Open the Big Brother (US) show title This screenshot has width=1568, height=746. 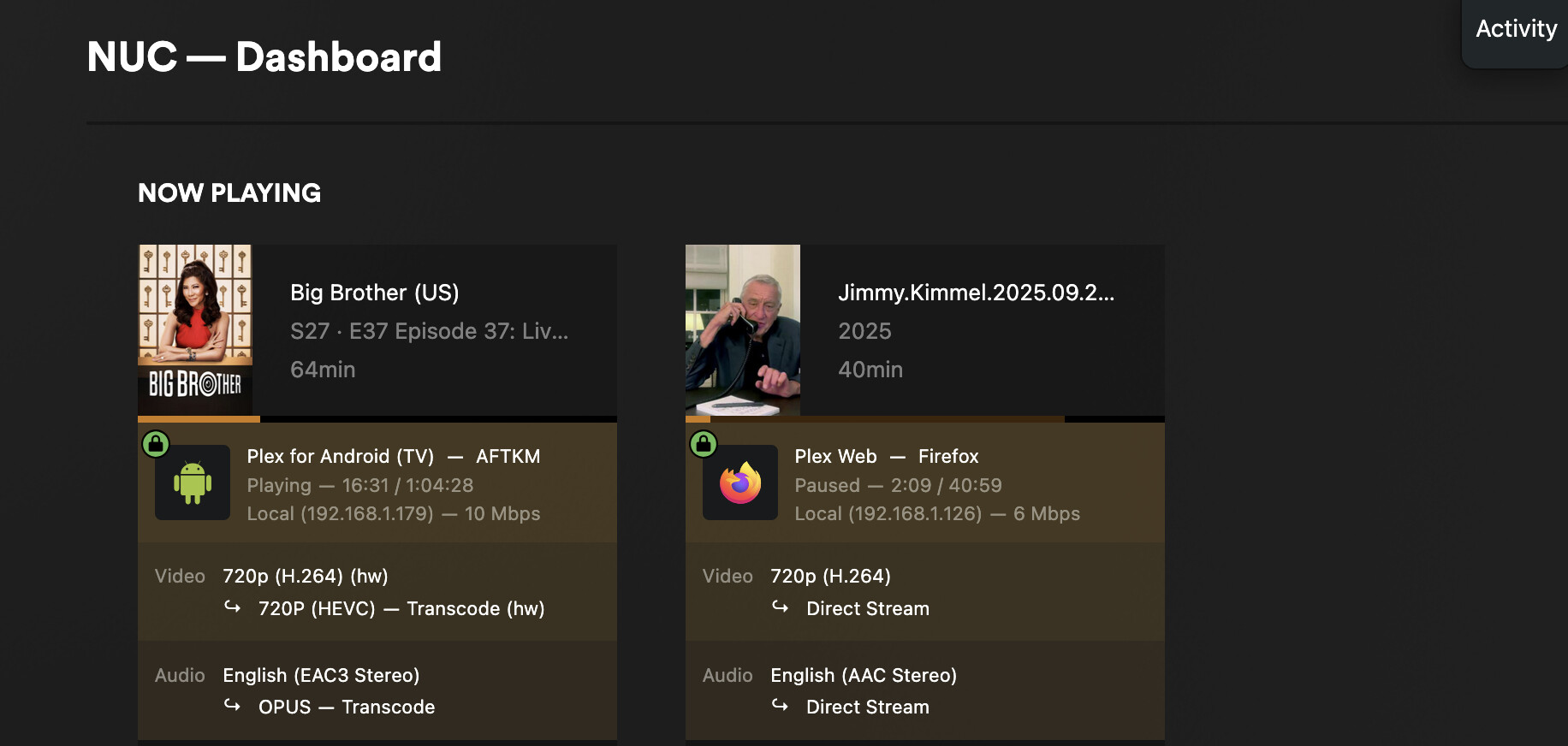click(x=374, y=293)
